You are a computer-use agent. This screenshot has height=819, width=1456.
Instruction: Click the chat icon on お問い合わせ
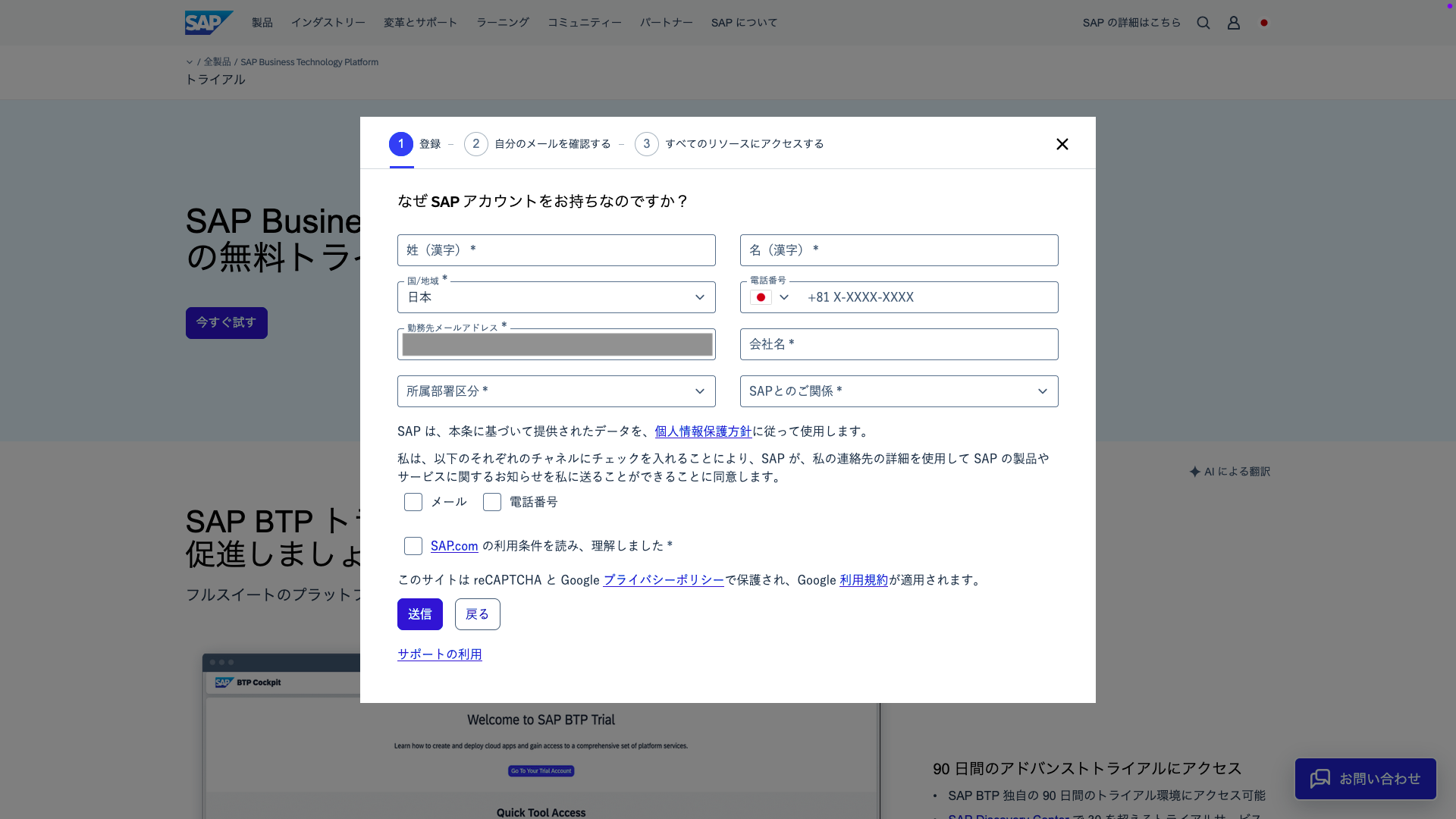coord(1319,779)
